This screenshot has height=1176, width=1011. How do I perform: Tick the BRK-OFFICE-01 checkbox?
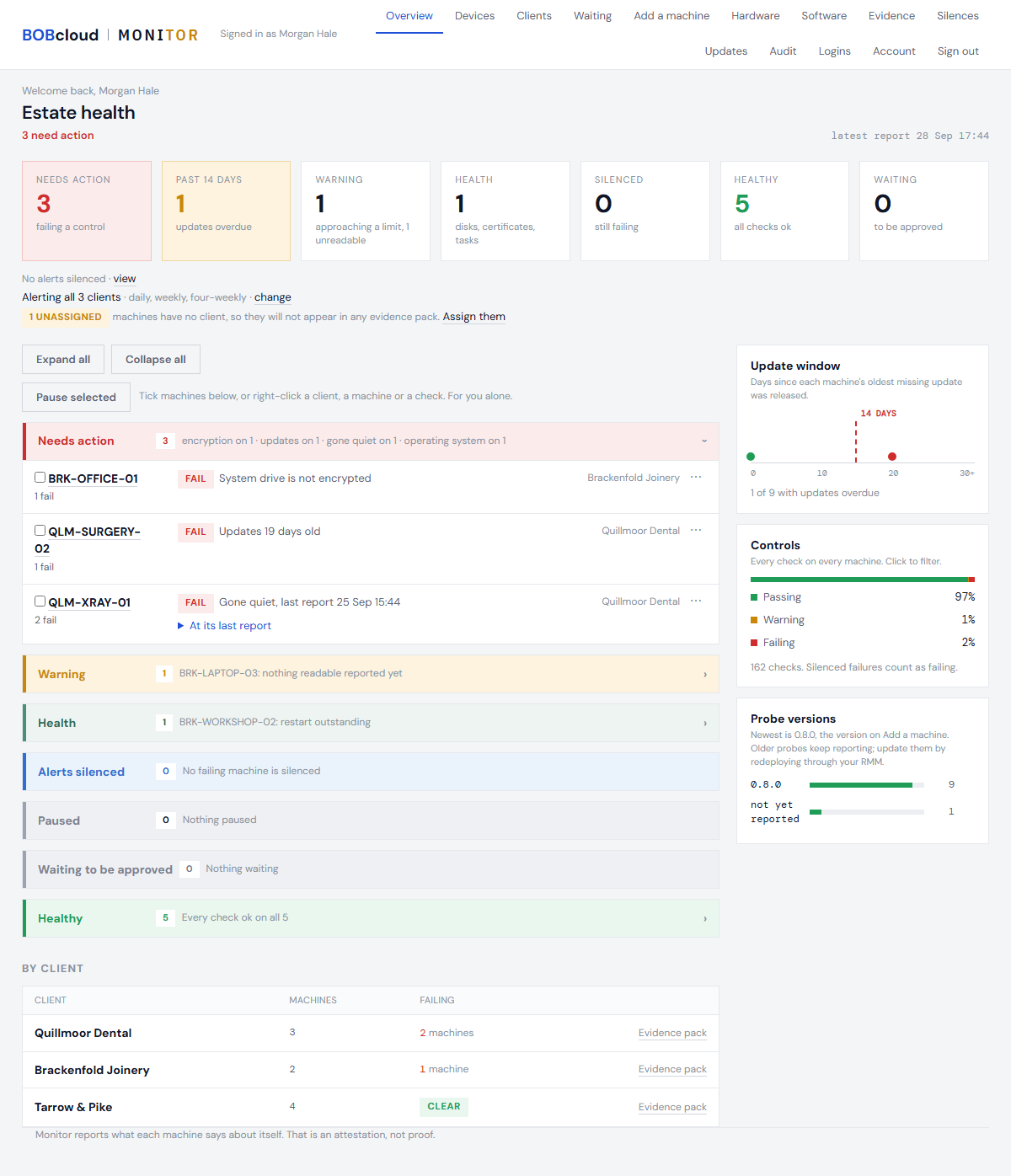coord(40,478)
